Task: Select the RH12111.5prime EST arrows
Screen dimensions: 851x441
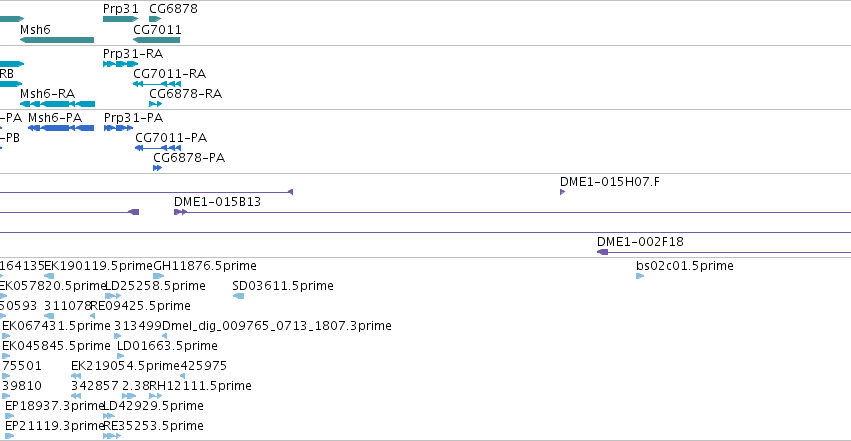Action: tap(155, 395)
